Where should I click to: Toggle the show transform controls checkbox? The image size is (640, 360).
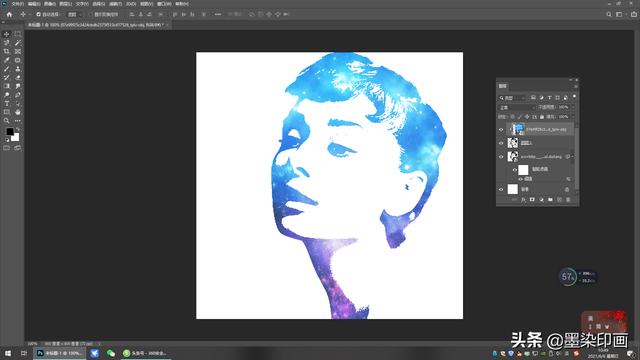coord(91,14)
